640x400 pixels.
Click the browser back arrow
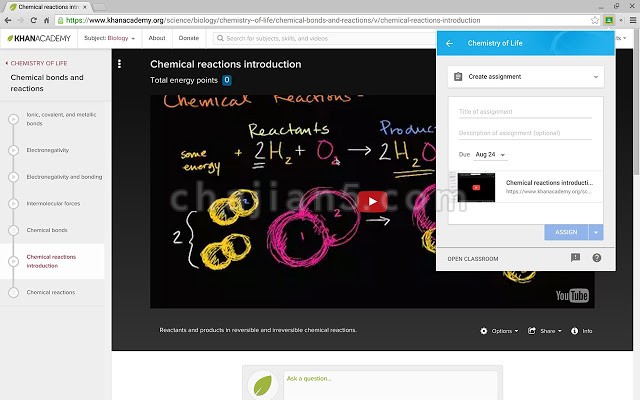[8, 20]
